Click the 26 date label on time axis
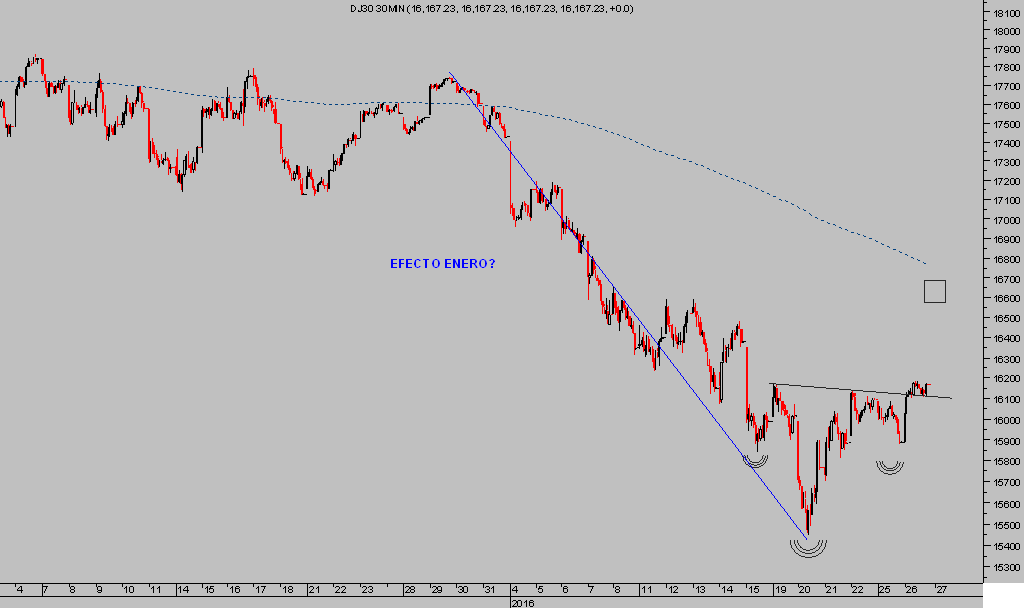Viewport: 1024px width, 608px height. [x=912, y=590]
